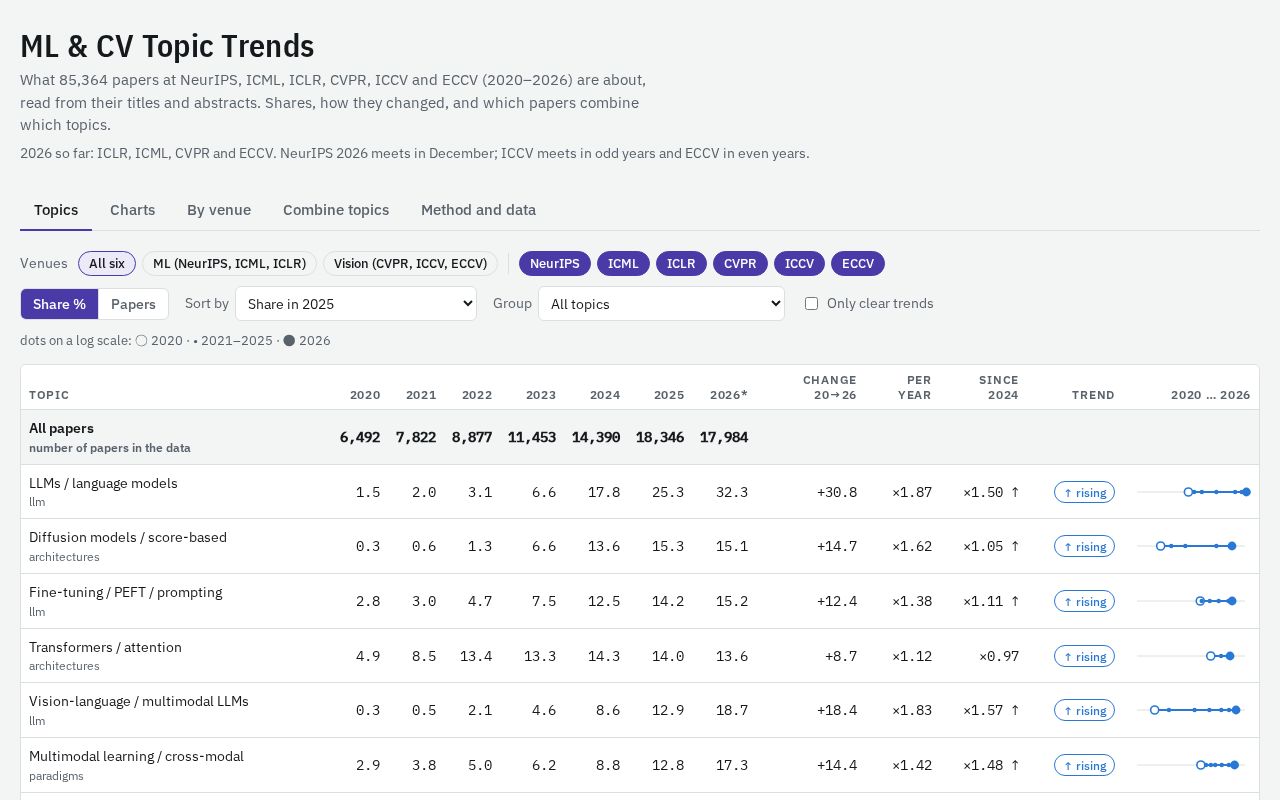The height and width of the screenshot is (800, 1280).
Task: Select the "Transformers / attention" topic name
Action: 105,647
